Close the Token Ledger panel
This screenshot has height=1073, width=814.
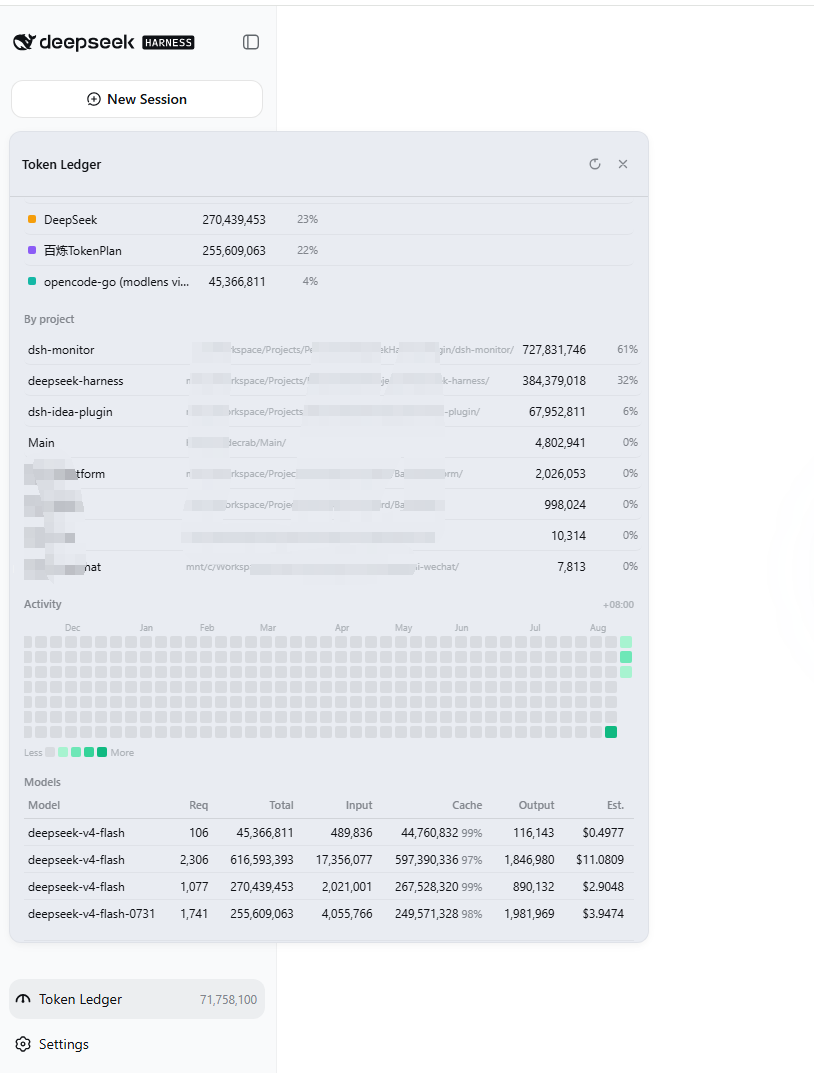(x=623, y=164)
